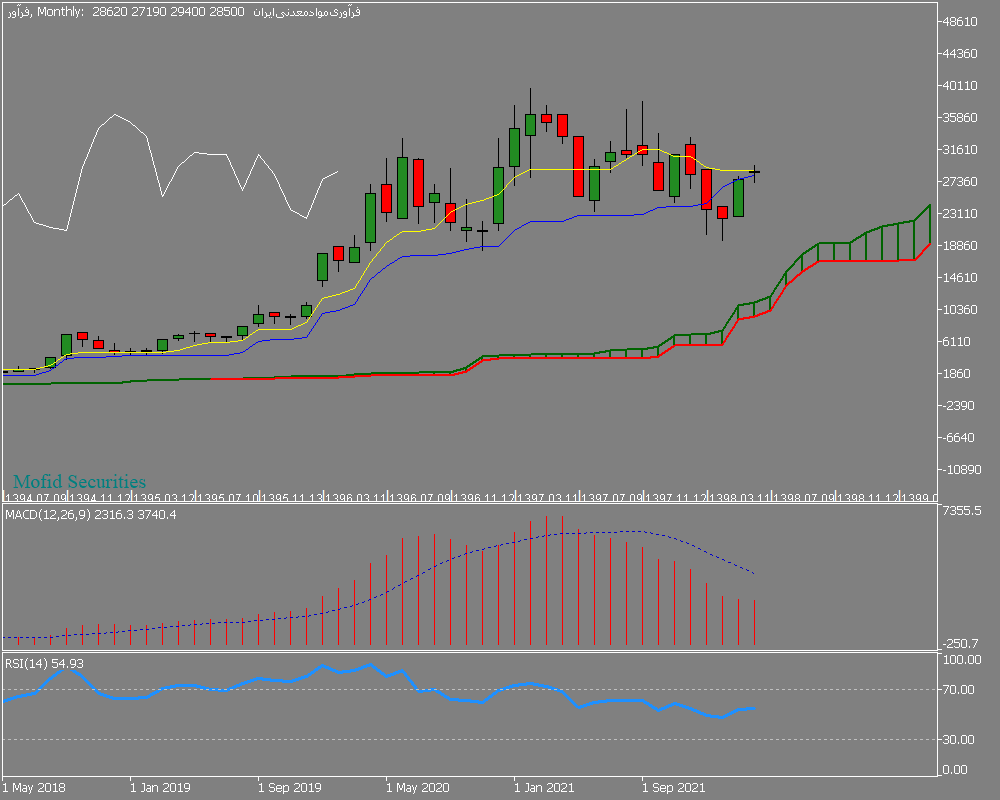Click the '1 Sep 2019' bottom date label
Screen dimensions: 1000x800
[x=290, y=788]
